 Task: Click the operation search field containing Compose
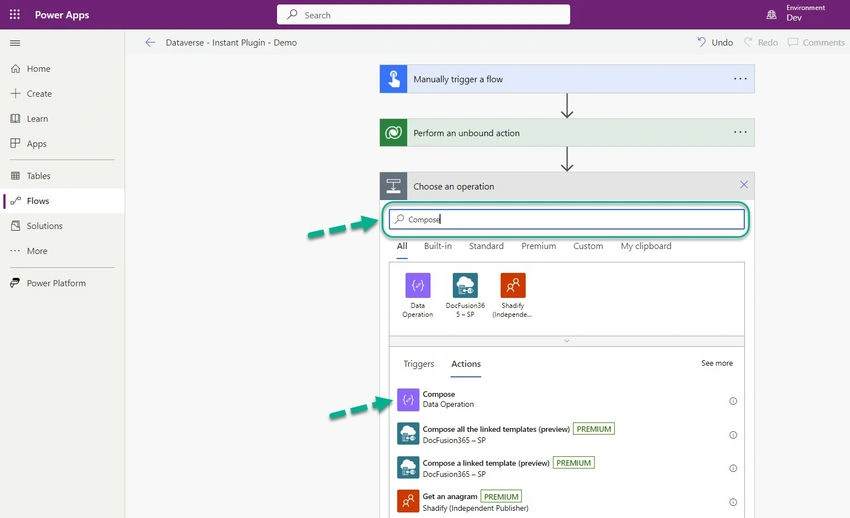pos(566,219)
